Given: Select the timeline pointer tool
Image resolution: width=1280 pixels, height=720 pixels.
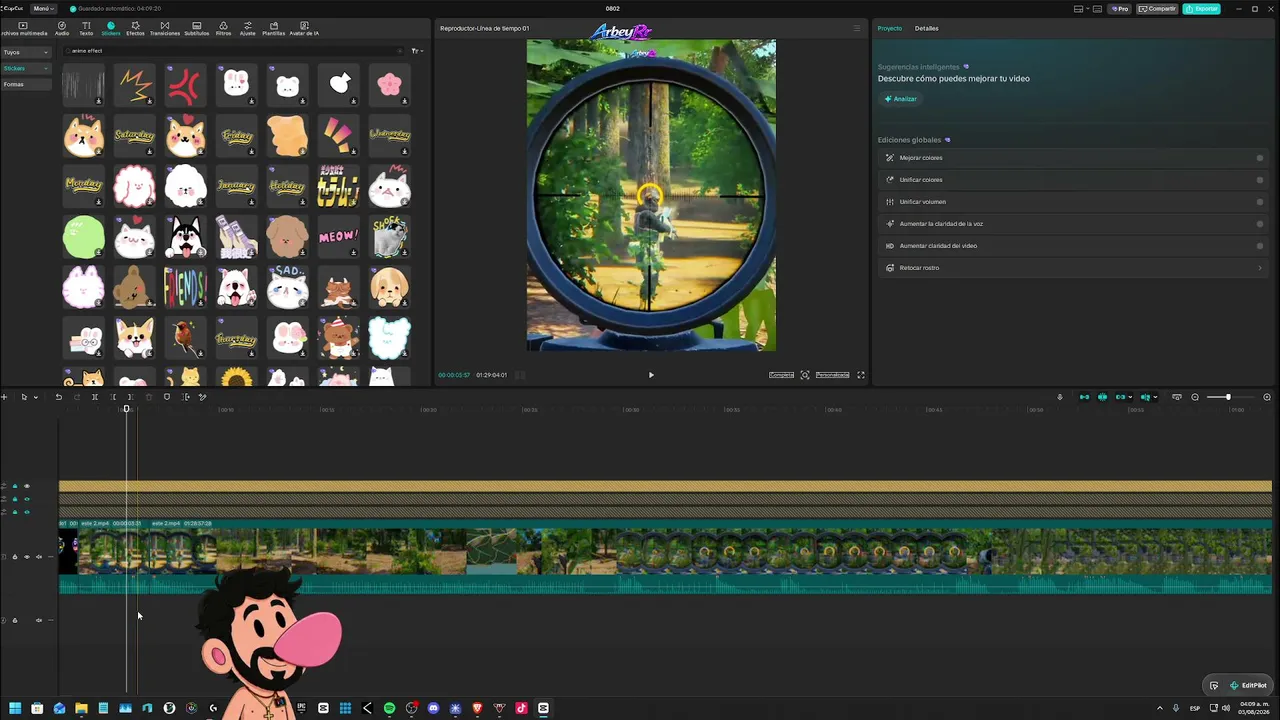Looking at the screenshot, I should click(24, 397).
